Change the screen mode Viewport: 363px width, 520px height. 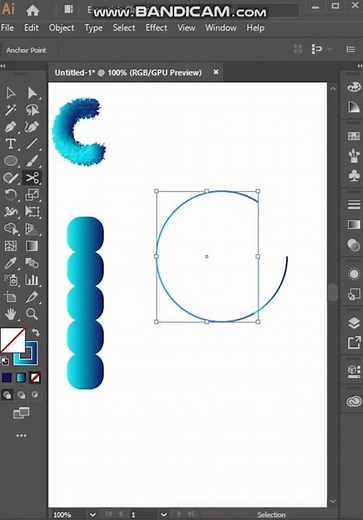21,413
